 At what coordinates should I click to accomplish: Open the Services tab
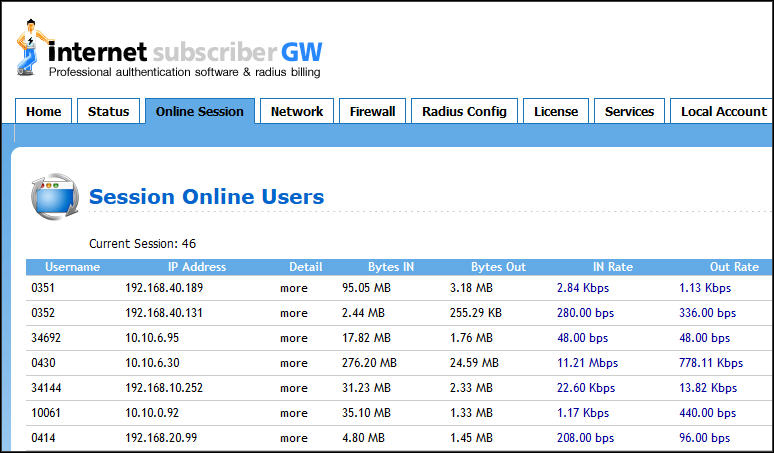[629, 112]
